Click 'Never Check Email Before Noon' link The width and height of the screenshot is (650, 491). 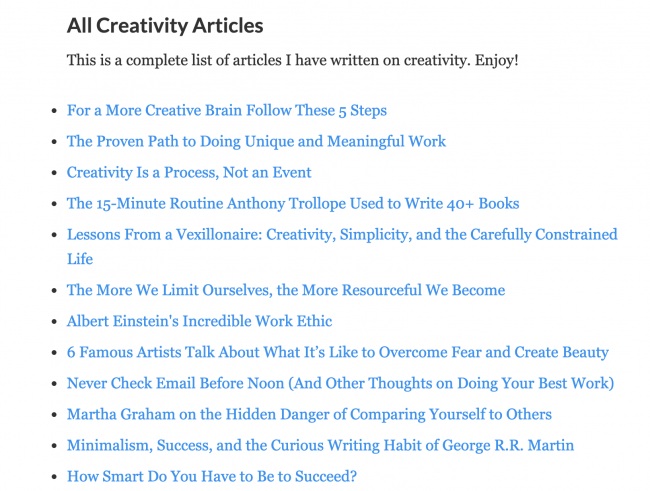click(340, 383)
